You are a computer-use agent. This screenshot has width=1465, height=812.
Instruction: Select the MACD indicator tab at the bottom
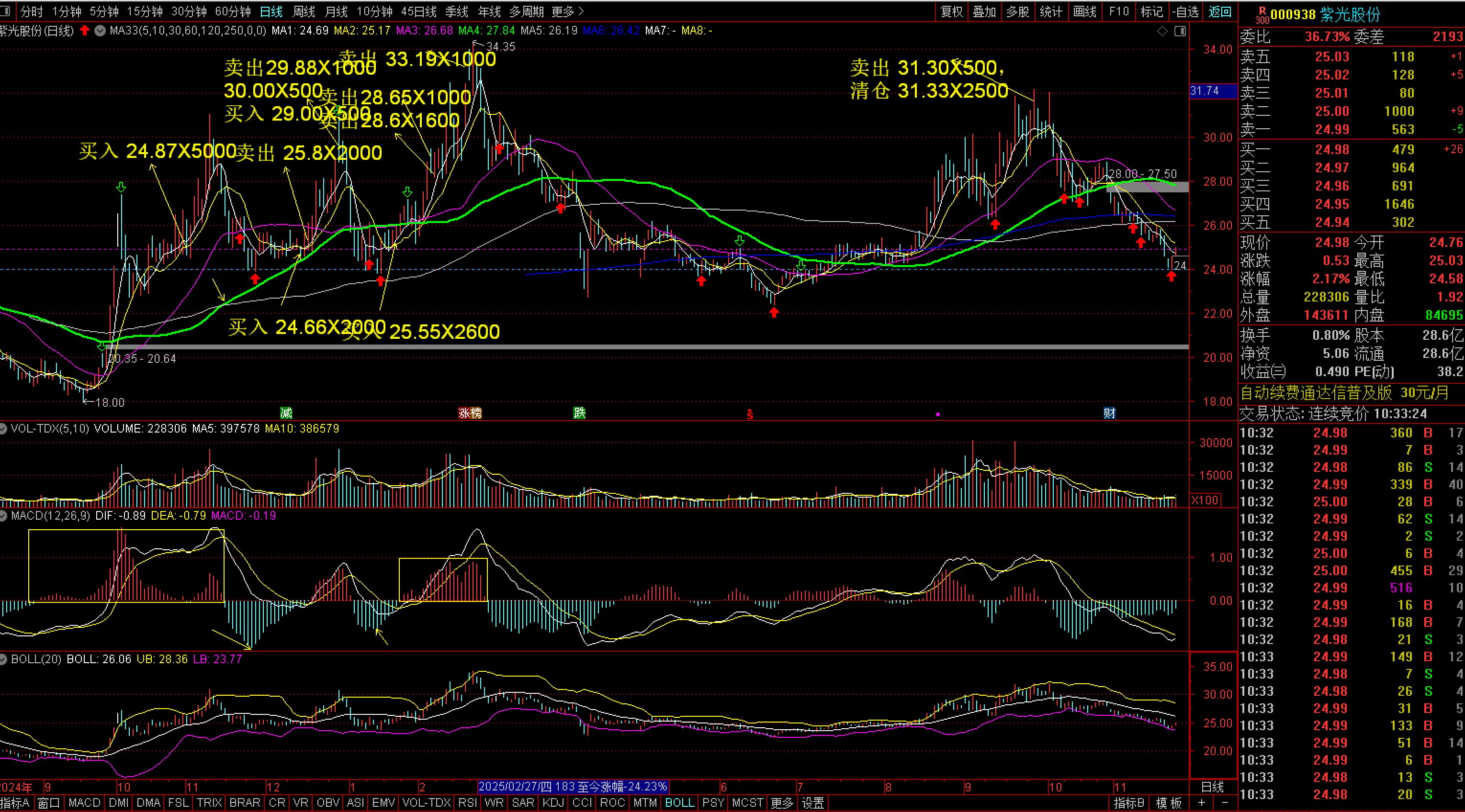click(84, 803)
